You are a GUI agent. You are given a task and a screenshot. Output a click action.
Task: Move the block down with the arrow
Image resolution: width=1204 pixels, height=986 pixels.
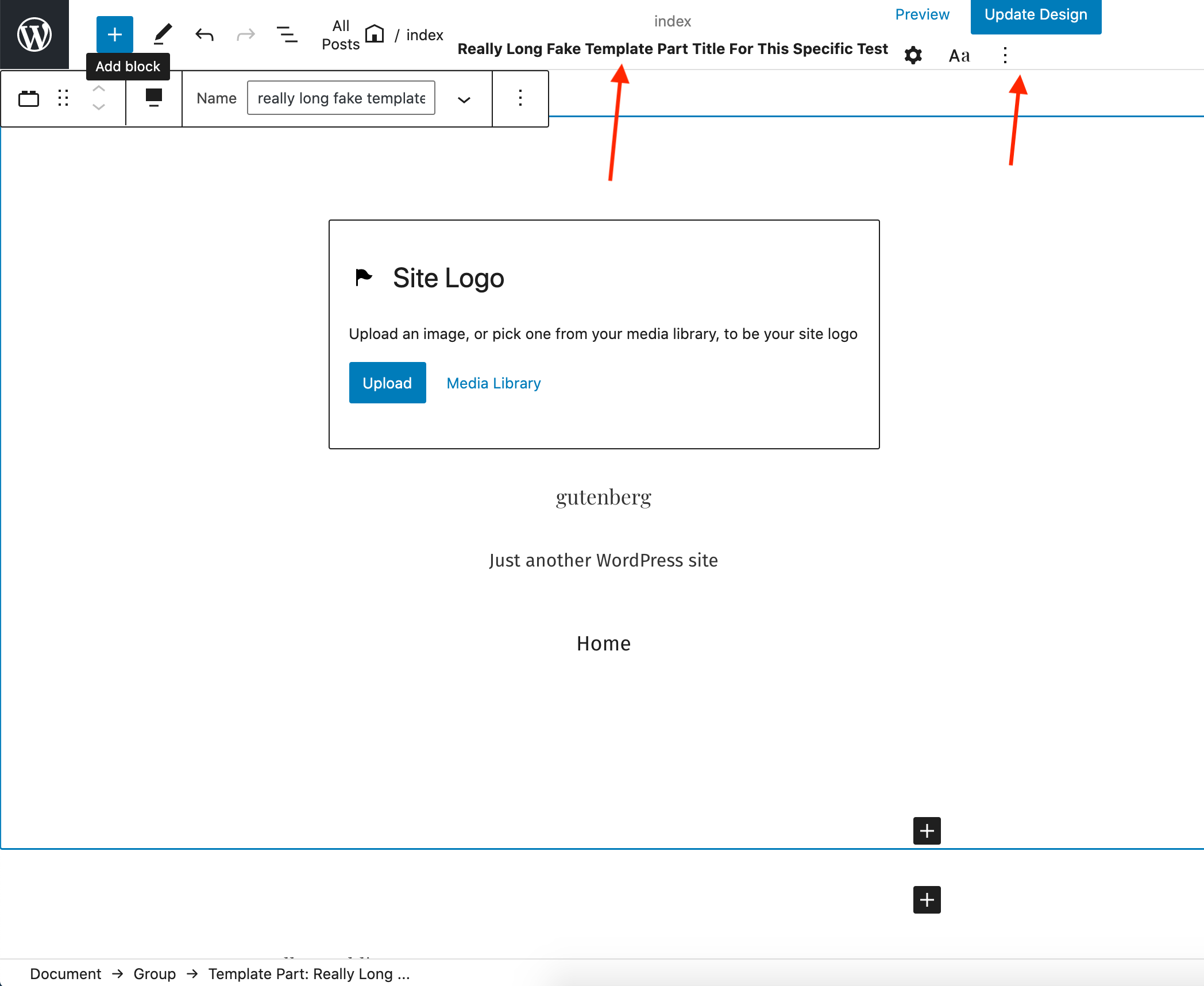[x=99, y=107]
